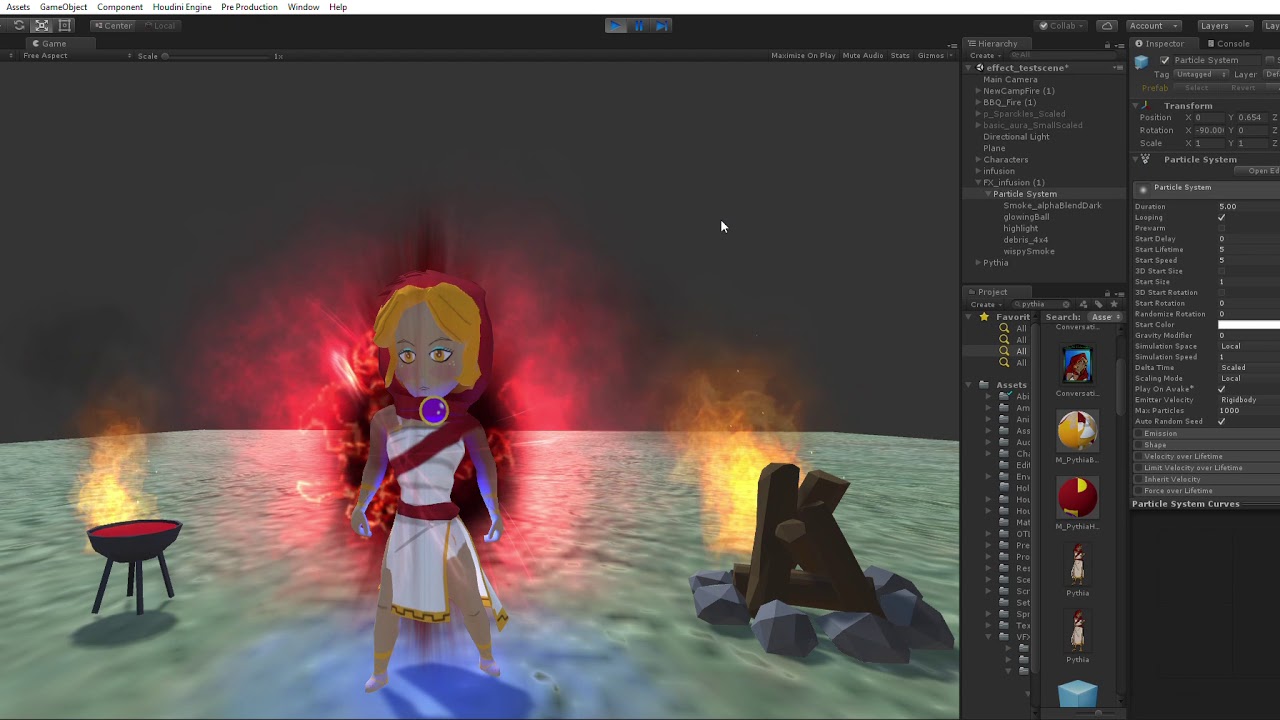The image size is (1280, 720).
Task: Click the Project panel lock icon
Action: [1108, 294]
